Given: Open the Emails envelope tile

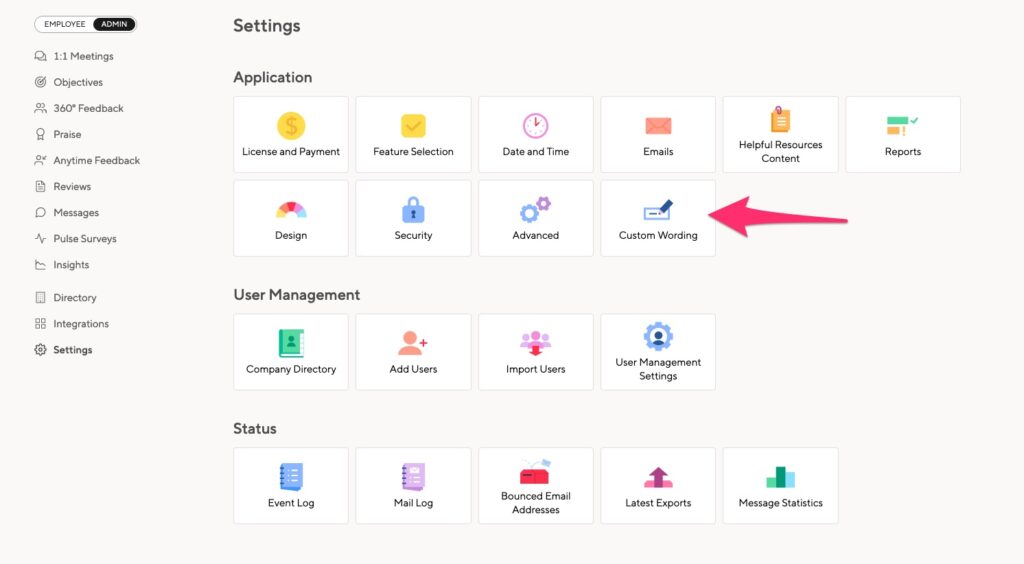Looking at the screenshot, I should pyautogui.click(x=658, y=134).
